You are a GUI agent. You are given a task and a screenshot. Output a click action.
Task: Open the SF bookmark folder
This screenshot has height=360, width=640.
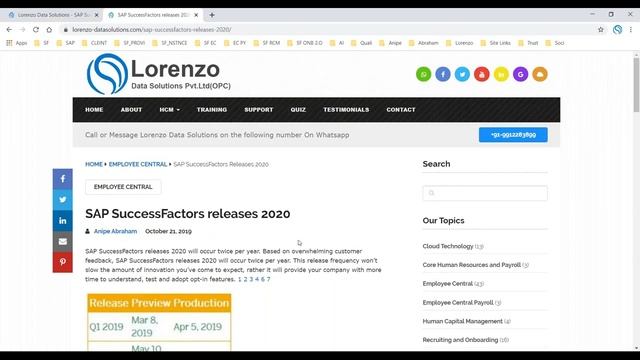pos(42,43)
